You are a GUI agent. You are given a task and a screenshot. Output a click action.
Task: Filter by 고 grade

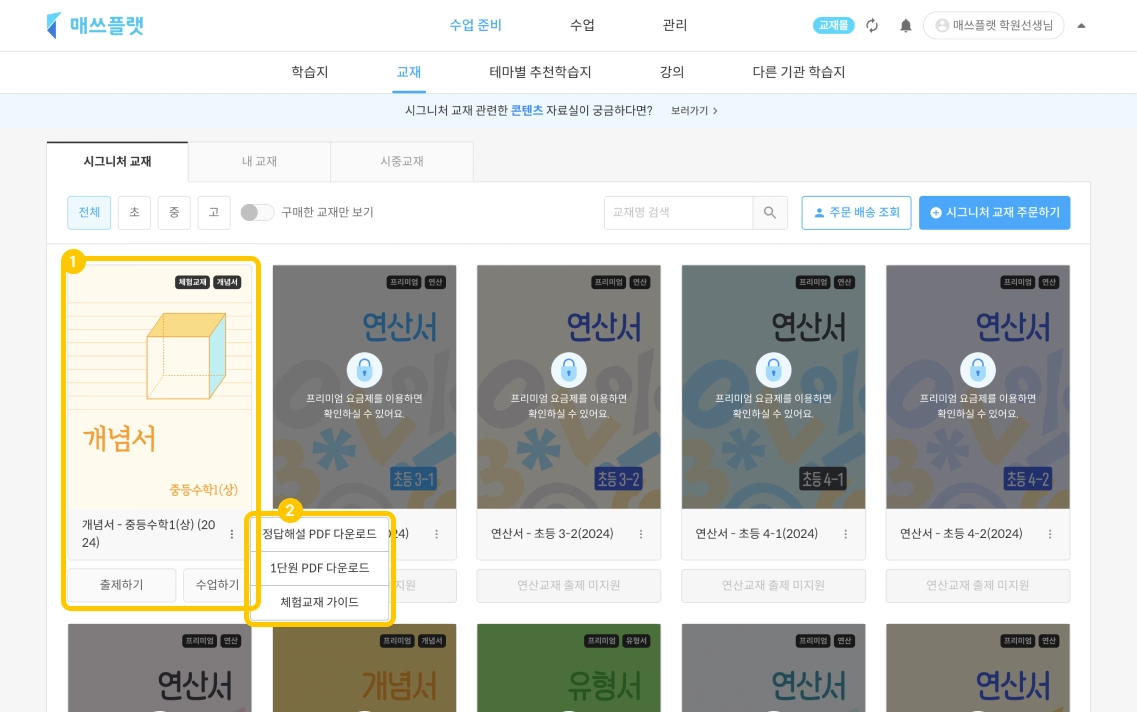point(214,212)
